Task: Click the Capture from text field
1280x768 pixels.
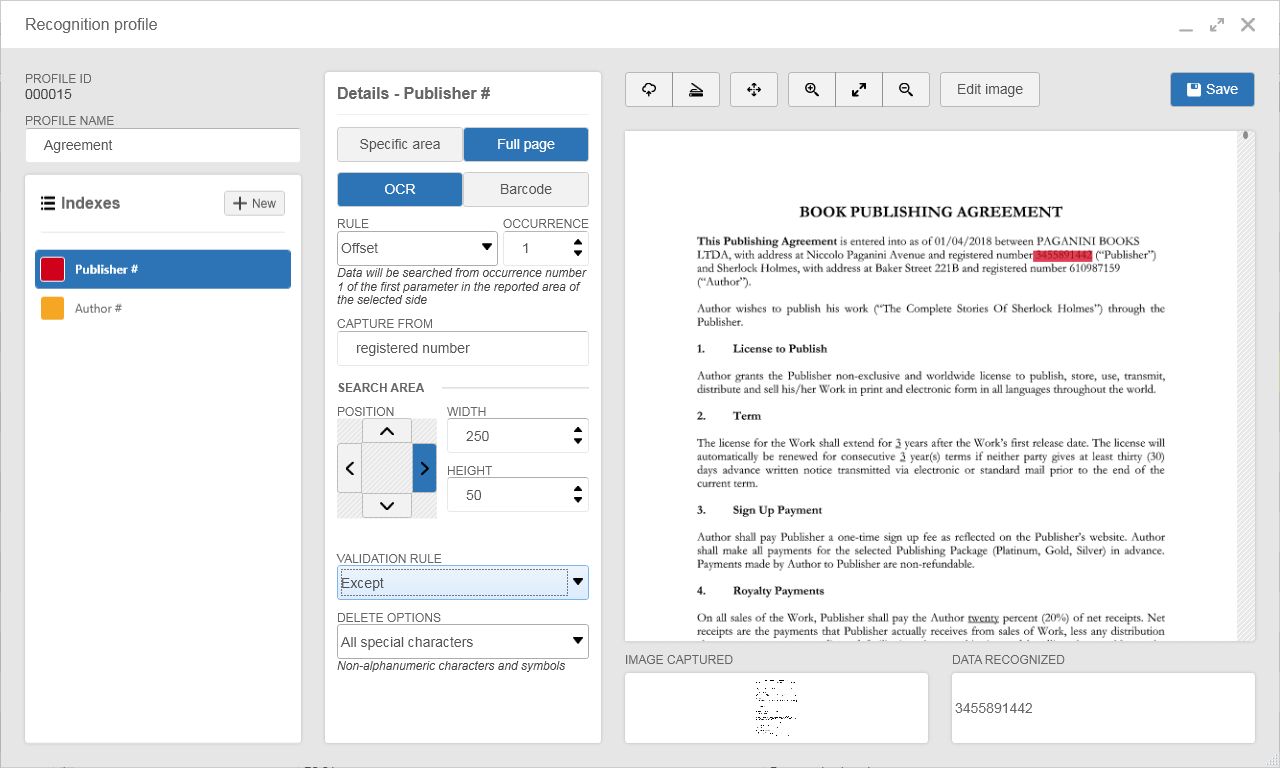Action: [x=463, y=348]
